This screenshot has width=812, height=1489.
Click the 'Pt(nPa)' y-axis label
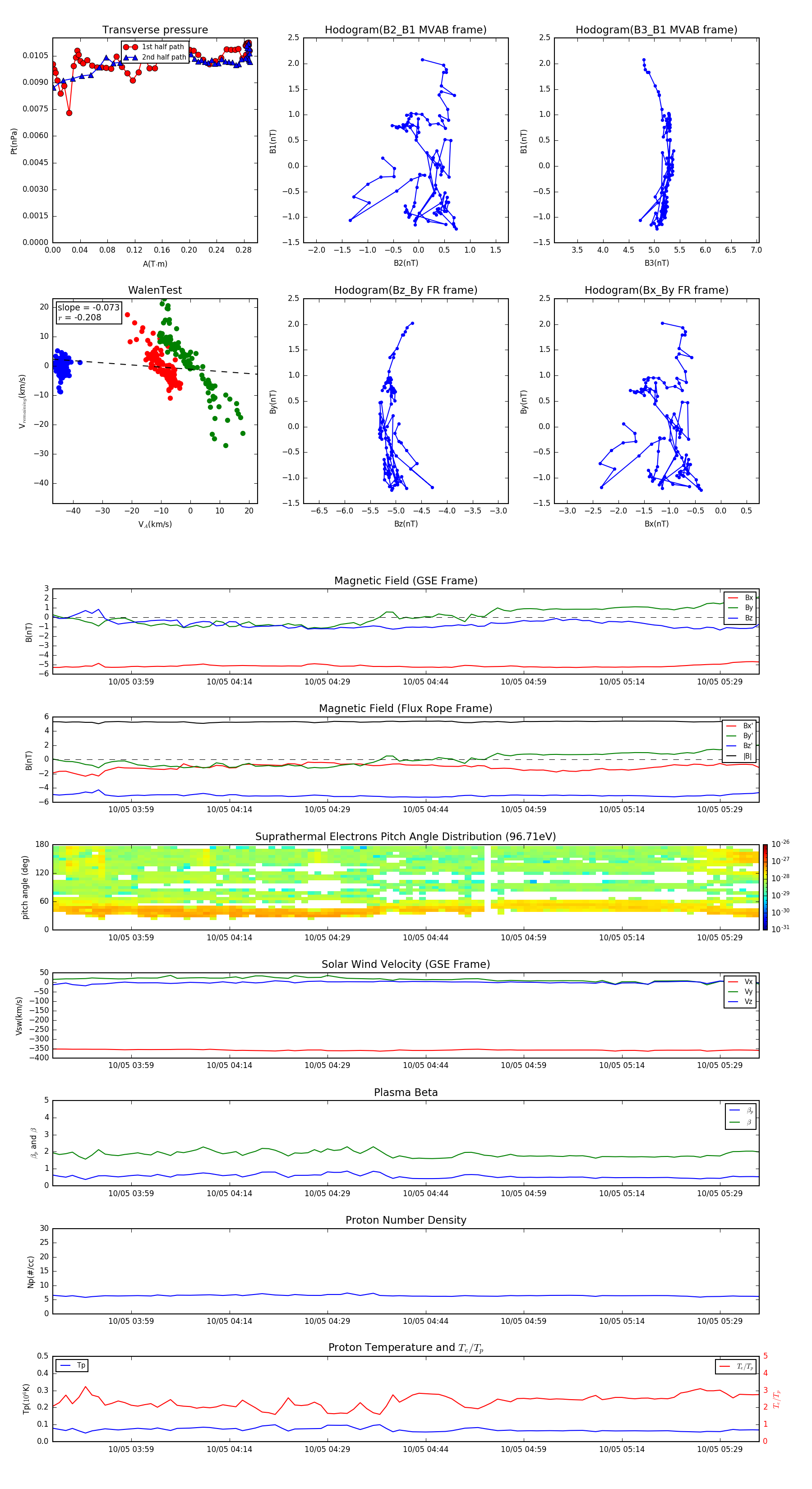[14, 141]
